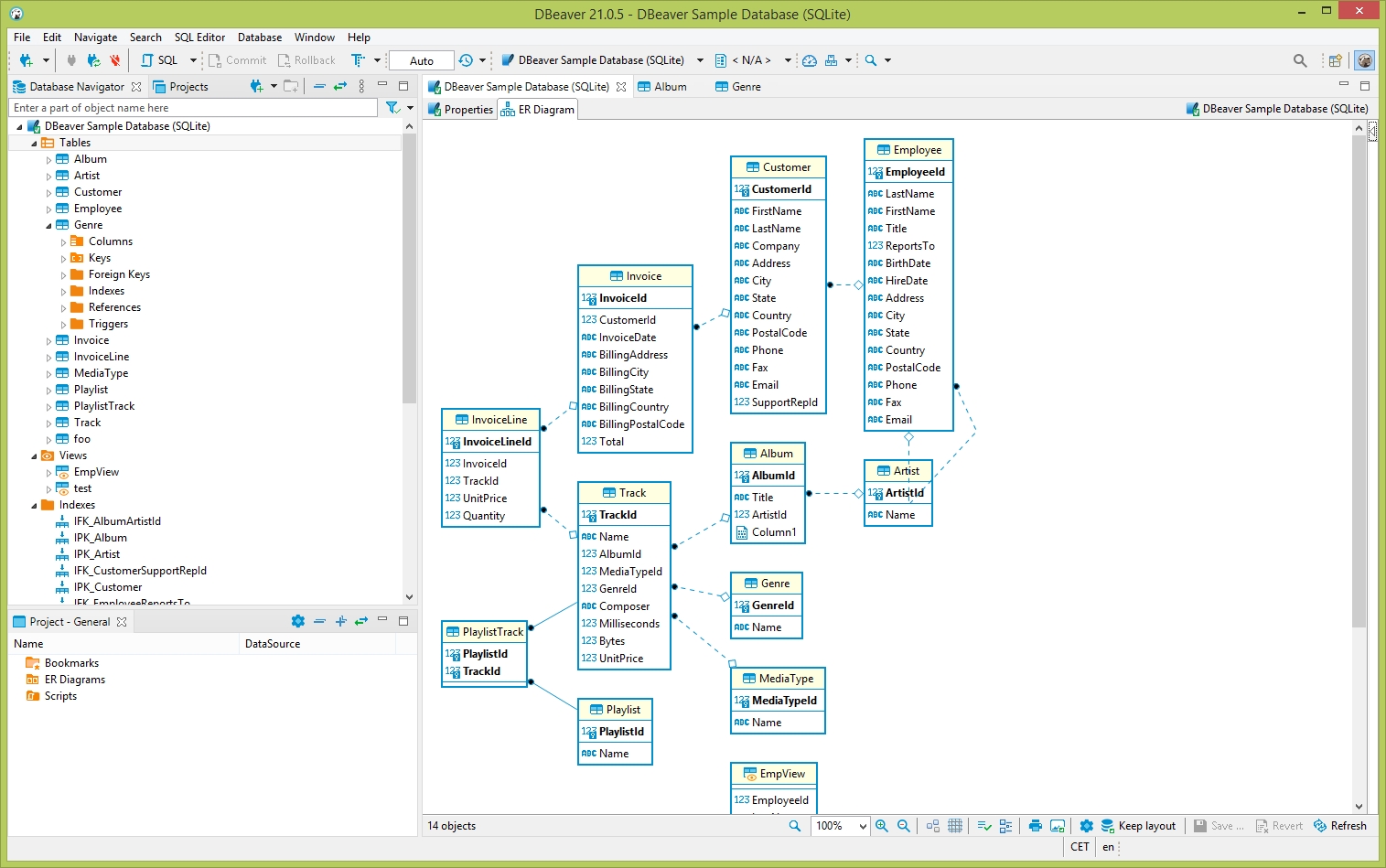Image resolution: width=1386 pixels, height=868 pixels.
Task: Print the ER diagram
Action: tap(1036, 826)
